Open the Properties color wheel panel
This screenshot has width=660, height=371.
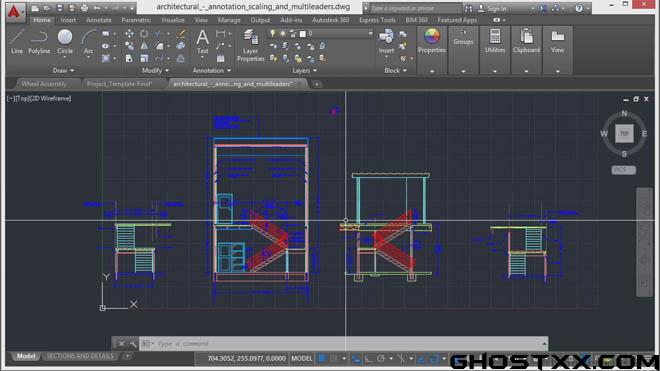(x=432, y=41)
